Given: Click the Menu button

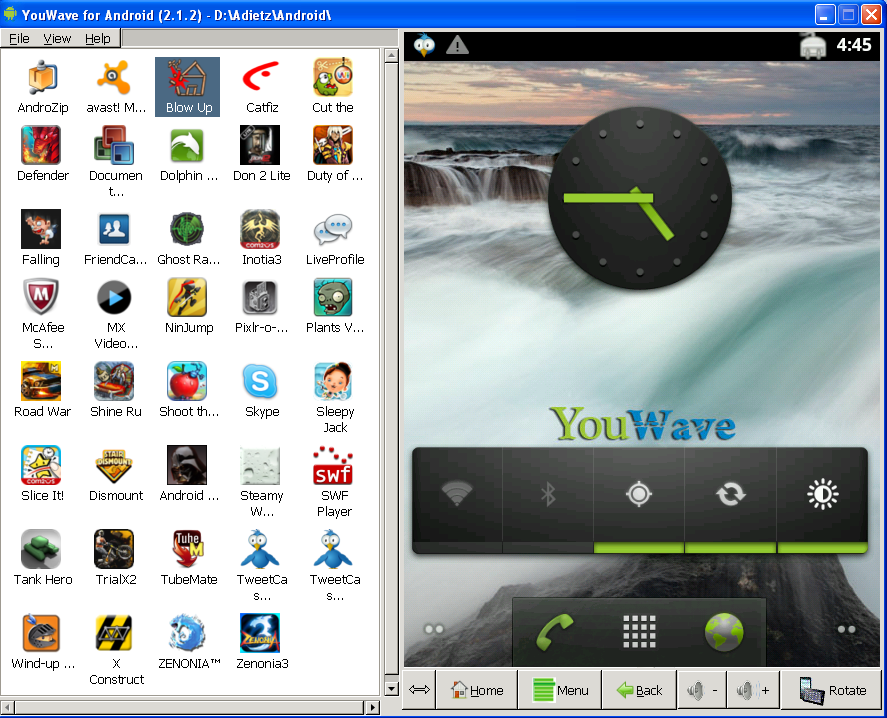Looking at the screenshot, I should point(560,690).
